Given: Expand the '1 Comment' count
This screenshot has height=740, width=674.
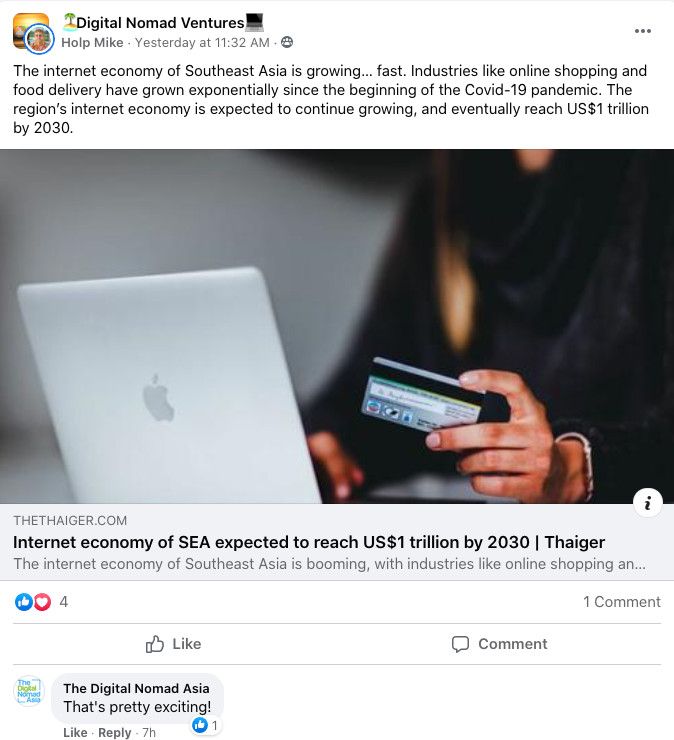Looking at the screenshot, I should click(x=622, y=602).
